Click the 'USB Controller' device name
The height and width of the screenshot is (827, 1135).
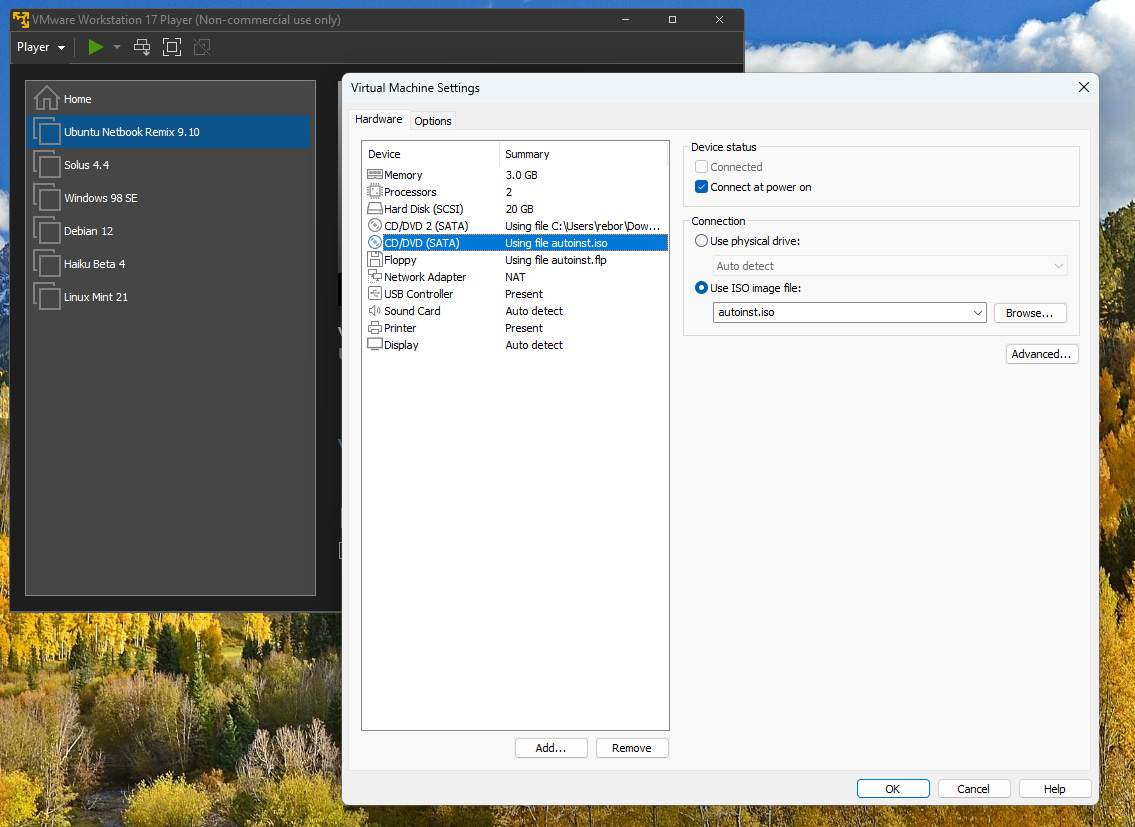(x=418, y=294)
